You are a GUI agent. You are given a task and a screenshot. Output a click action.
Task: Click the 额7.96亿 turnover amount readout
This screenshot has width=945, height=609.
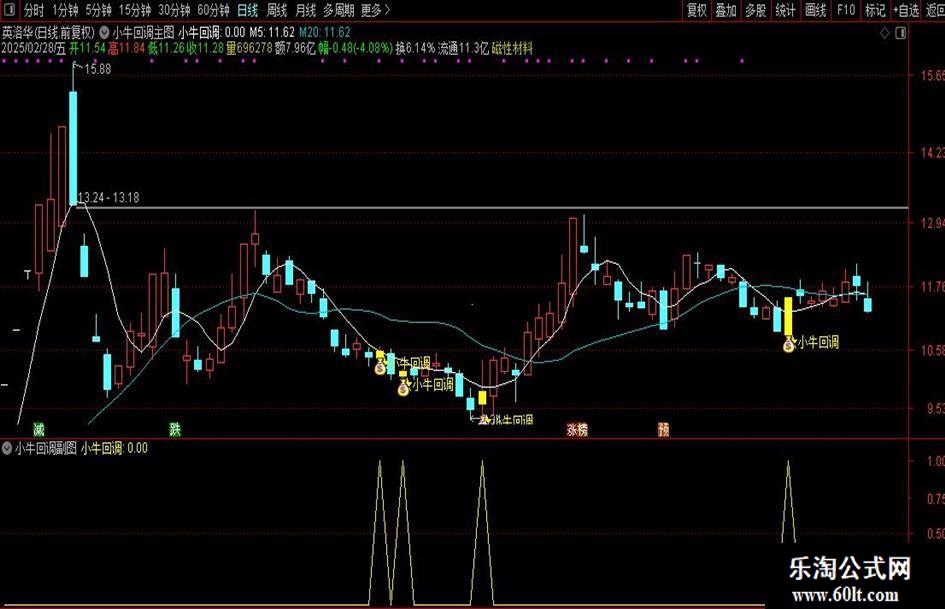pos(295,48)
